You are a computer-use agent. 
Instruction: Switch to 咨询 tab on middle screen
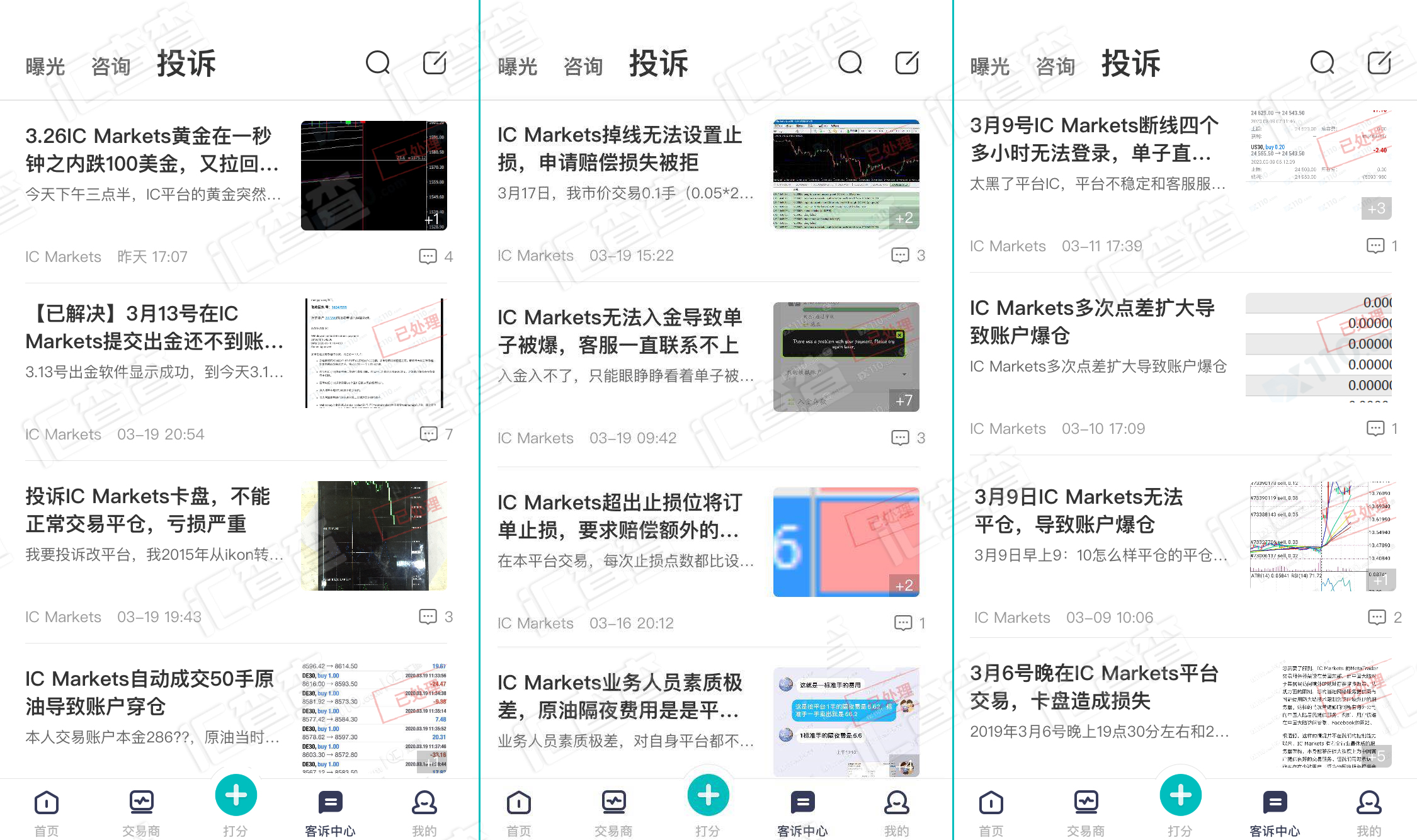(x=583, y=66)
